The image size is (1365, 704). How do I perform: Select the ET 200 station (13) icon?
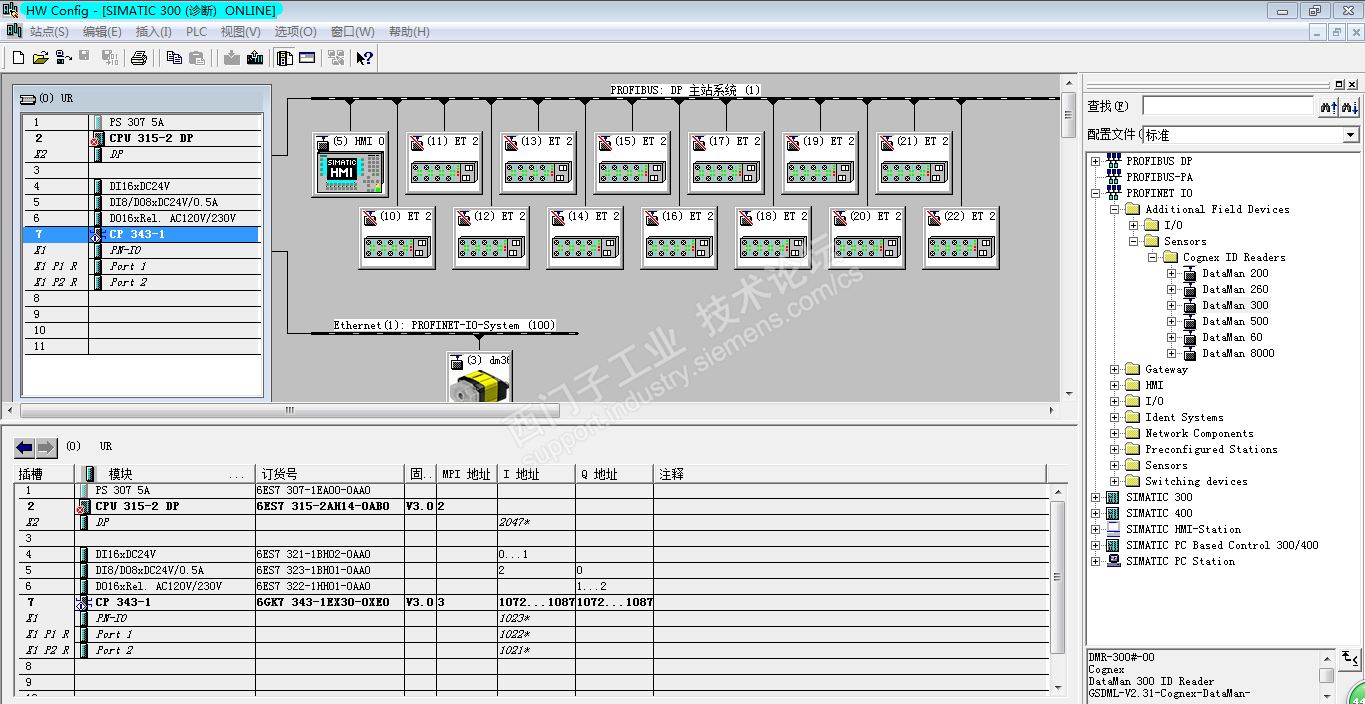[x=538, y=163]
